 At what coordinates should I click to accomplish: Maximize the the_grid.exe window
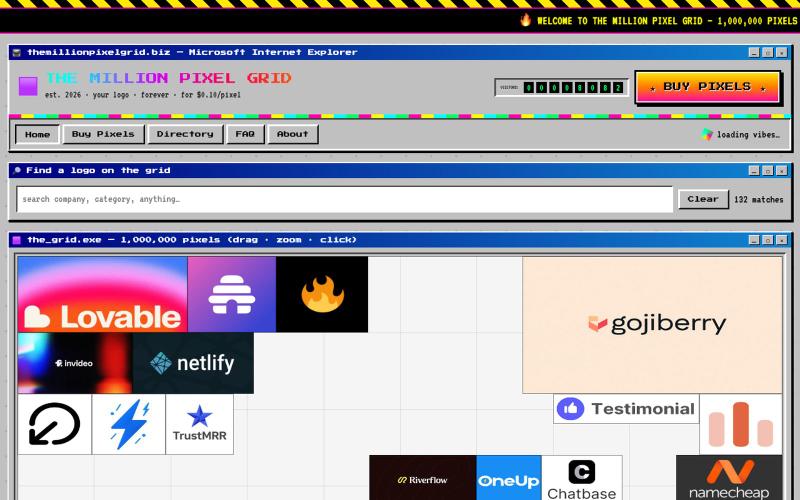click(x=767, y=240)
